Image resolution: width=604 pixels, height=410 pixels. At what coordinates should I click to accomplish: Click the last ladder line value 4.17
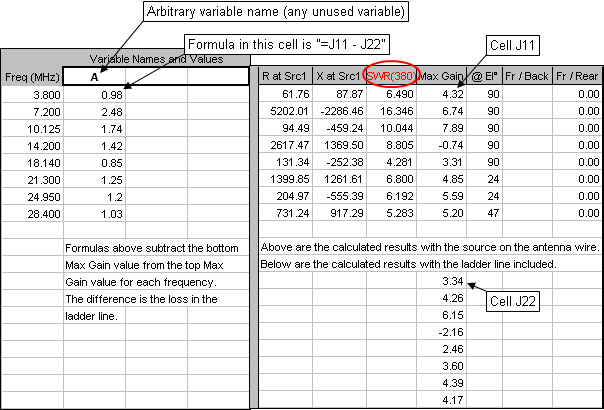440,402
